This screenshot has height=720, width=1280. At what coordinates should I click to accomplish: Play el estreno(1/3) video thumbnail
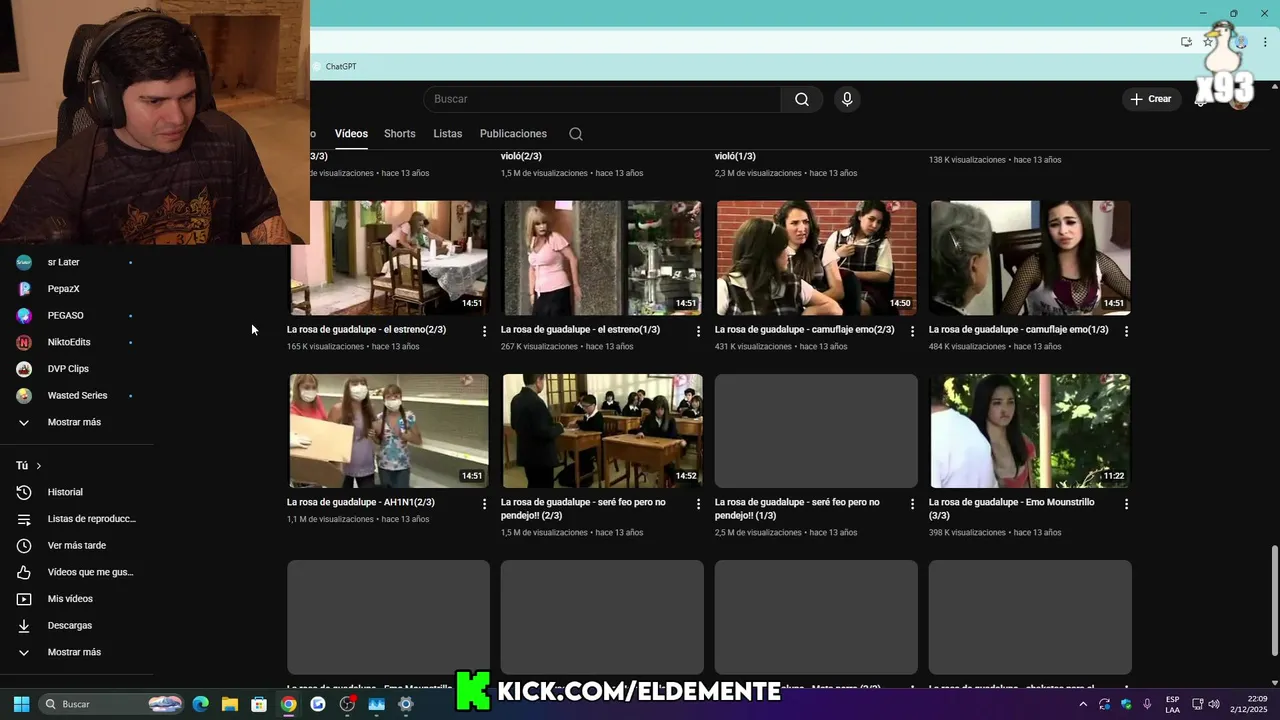click(x=602, y=258)
